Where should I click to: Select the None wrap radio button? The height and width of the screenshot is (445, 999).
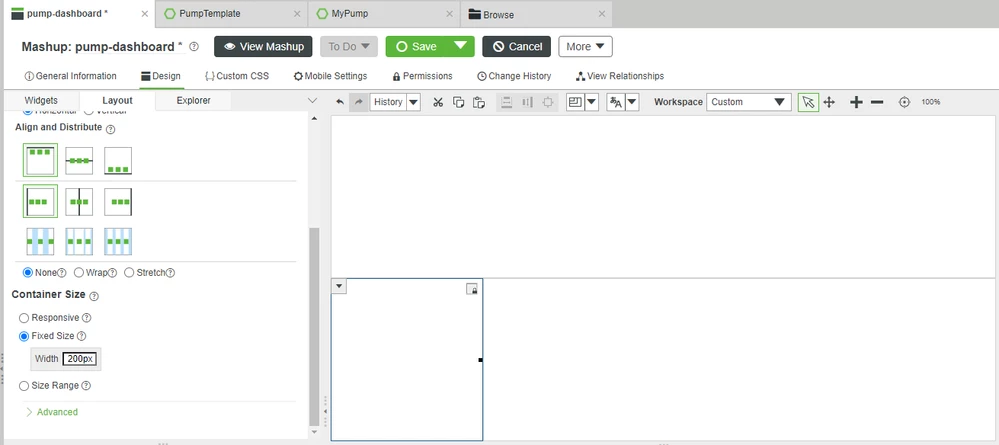[27, 272]
